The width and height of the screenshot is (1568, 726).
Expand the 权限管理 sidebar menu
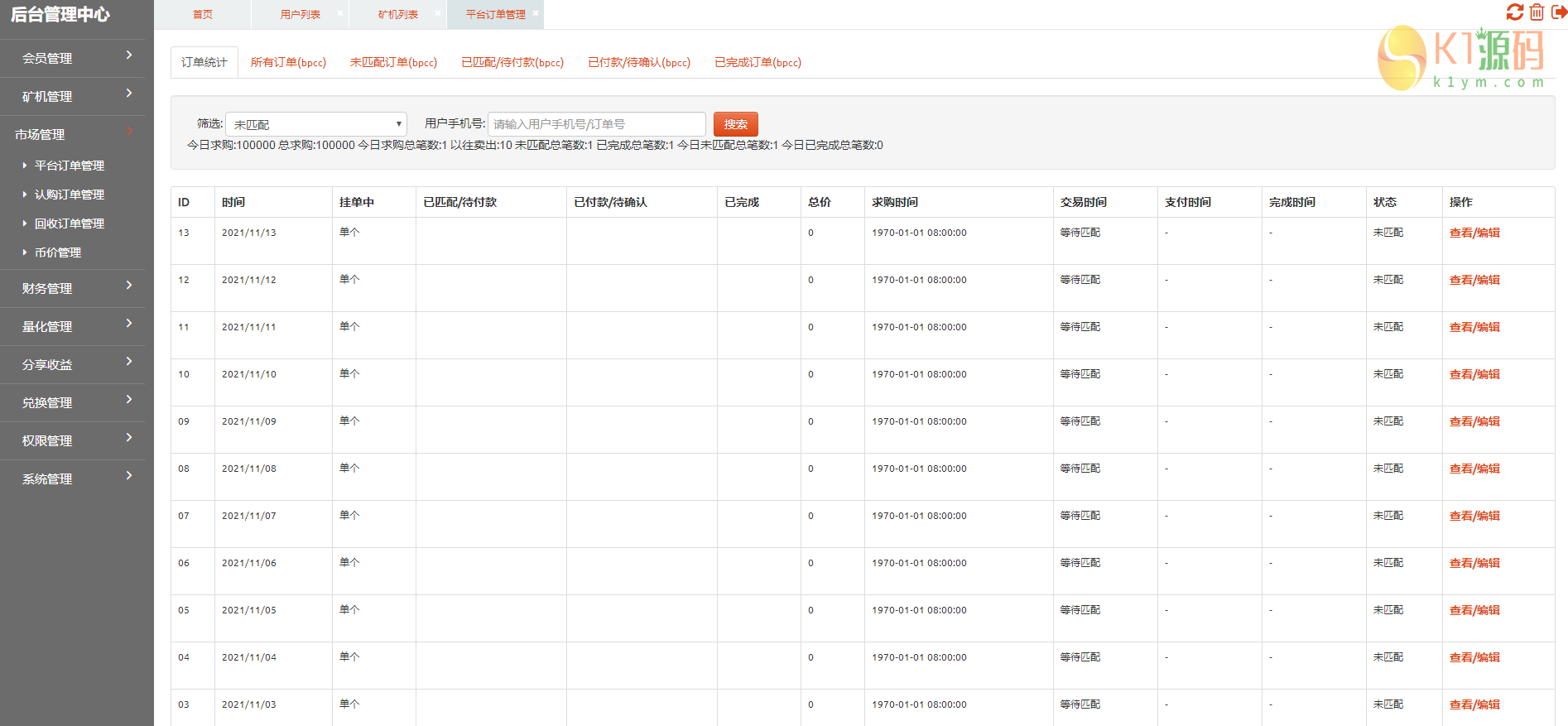tap(72, 440)
